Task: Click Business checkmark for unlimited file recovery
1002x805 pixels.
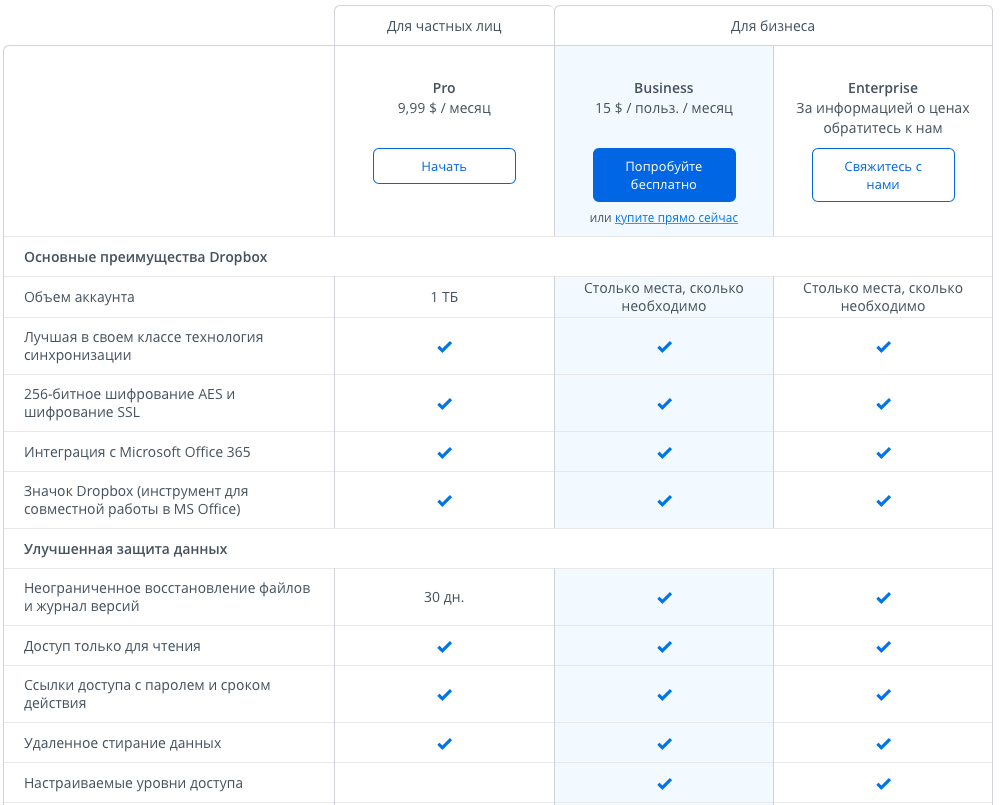Action: [664, 598]
